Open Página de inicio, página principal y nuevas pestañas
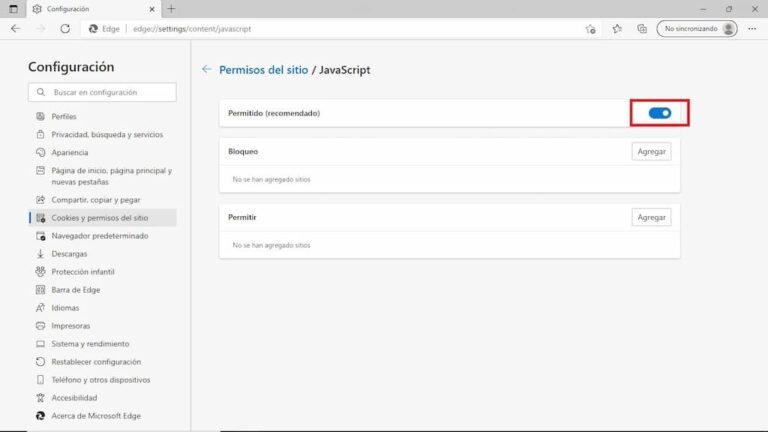The image size is (768, 432). pos(102,176)
